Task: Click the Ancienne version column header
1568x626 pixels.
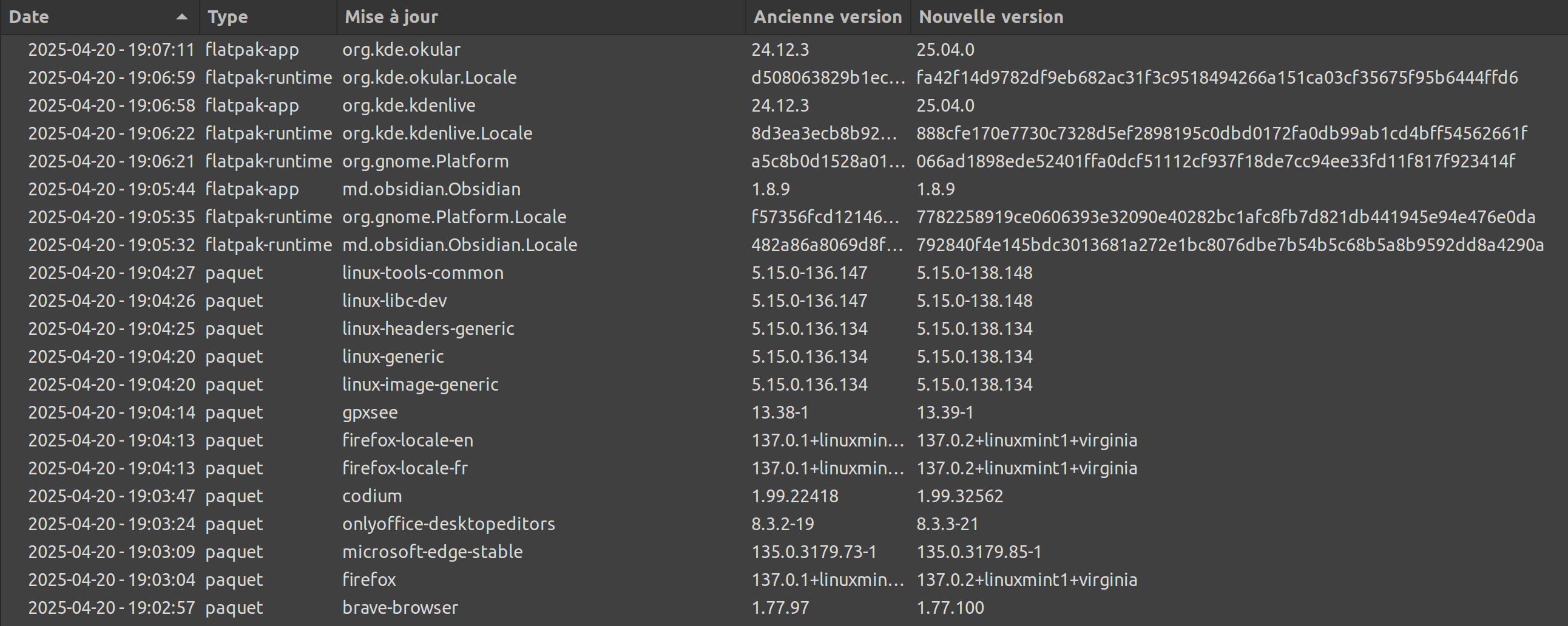Action: 827,17
